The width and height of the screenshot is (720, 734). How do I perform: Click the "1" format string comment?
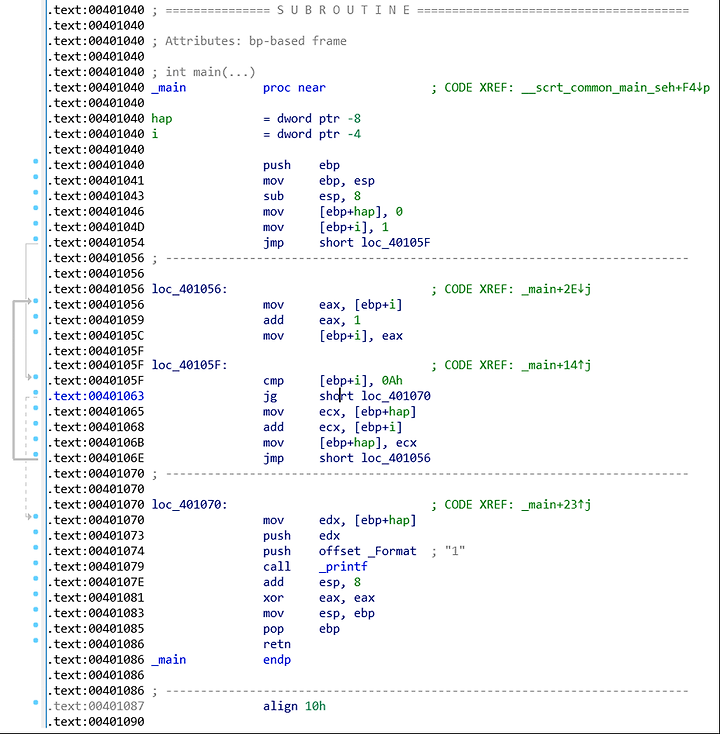455,551
